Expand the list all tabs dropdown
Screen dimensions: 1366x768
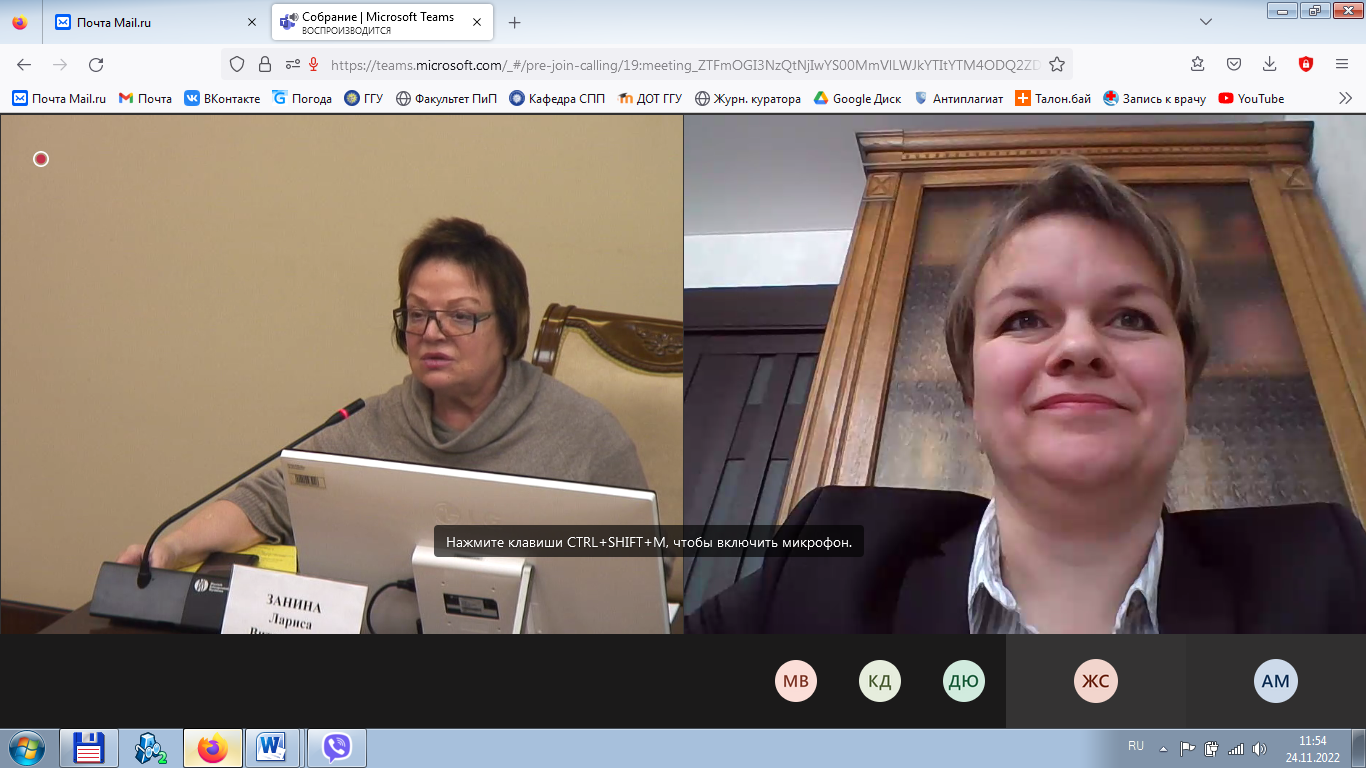[x=1206, y=22]
